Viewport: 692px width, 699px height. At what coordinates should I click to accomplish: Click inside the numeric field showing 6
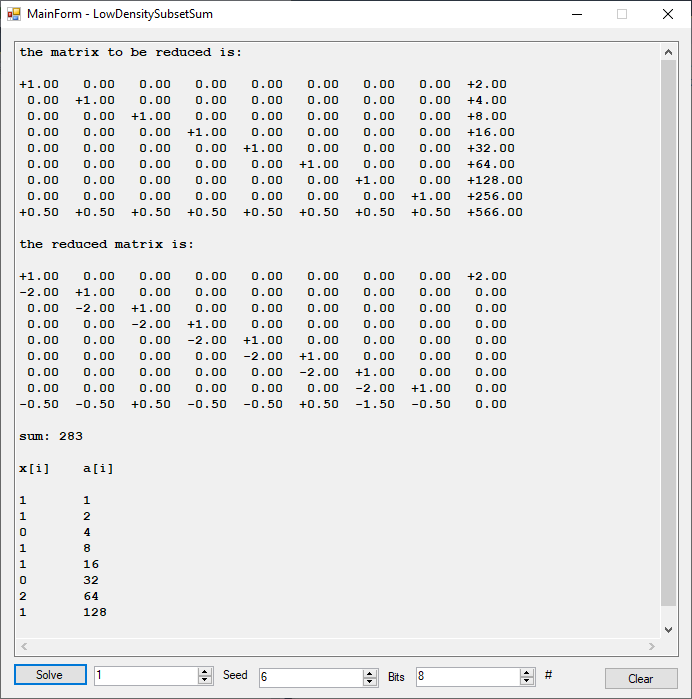[309, 677]
